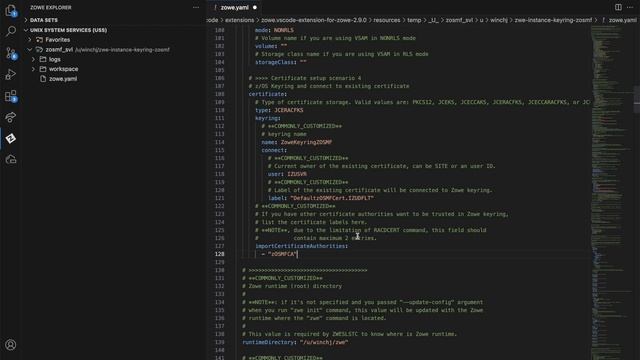
Task: Click the runtimeDirectory "/u/winchj/zwe" value
Action: [x=324, y=342]
